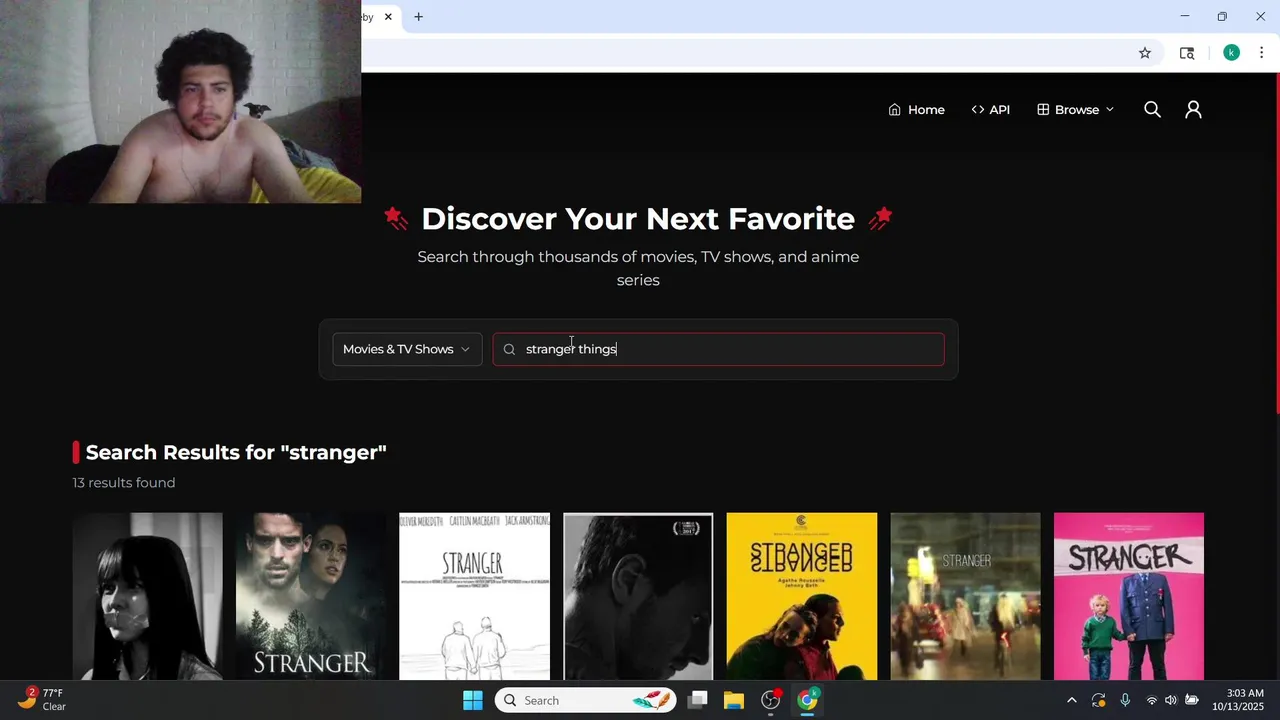Open the user account profile icon
Viewport: 1280px width, 720px height.
(1193, 110)
